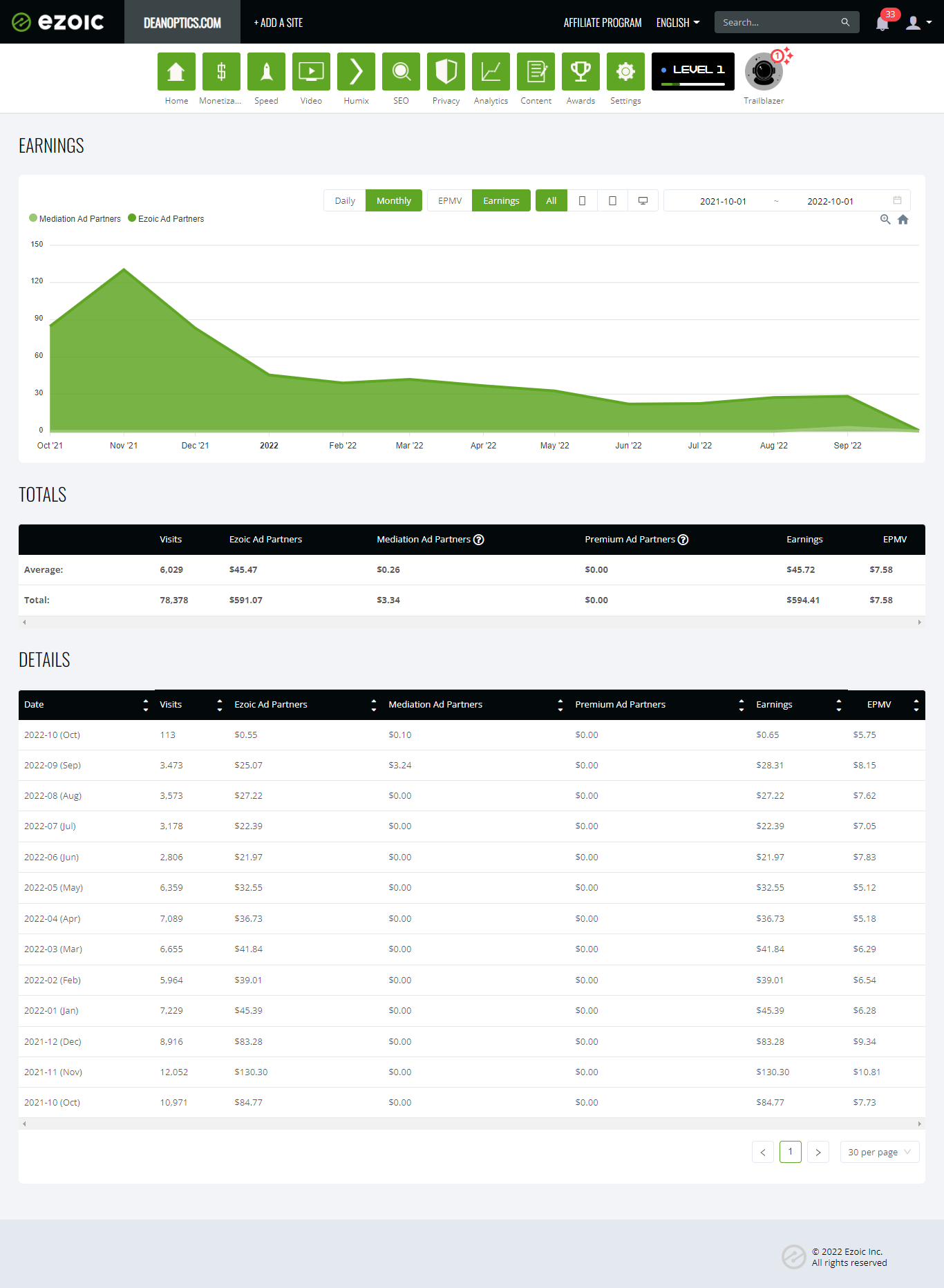Show Premium Ad Partners help tooltip
944x1288 pixels.
683,540
